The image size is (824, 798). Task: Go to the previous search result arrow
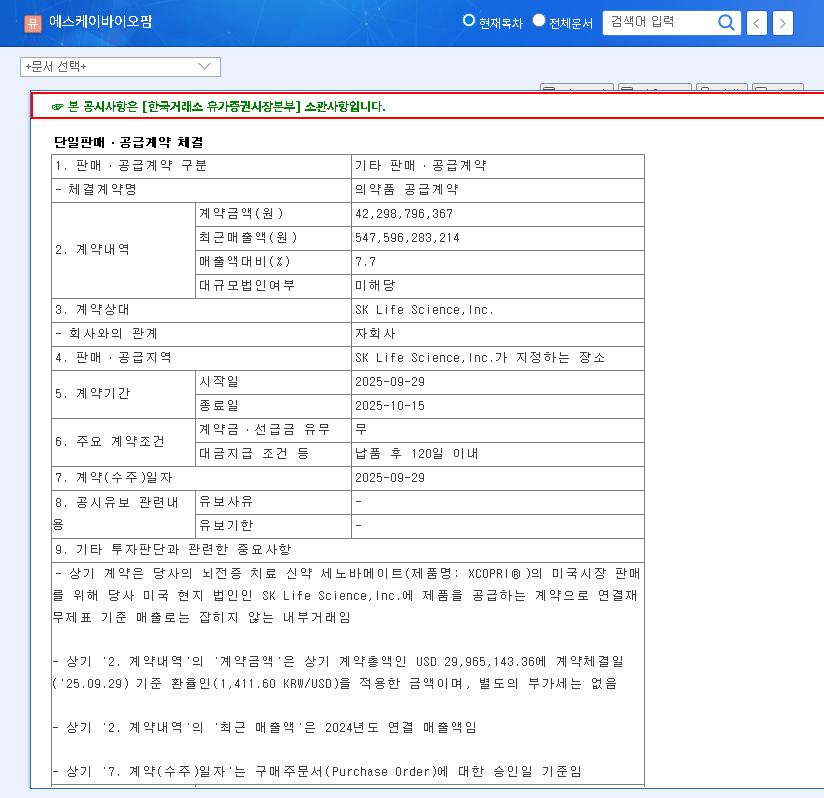756,23
